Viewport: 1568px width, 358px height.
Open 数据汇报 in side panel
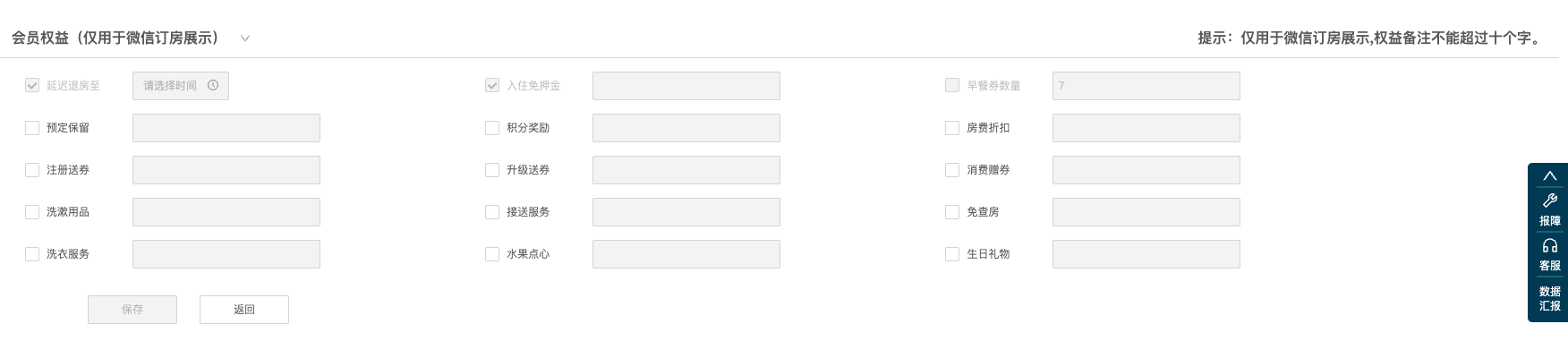pos(1550,299)
